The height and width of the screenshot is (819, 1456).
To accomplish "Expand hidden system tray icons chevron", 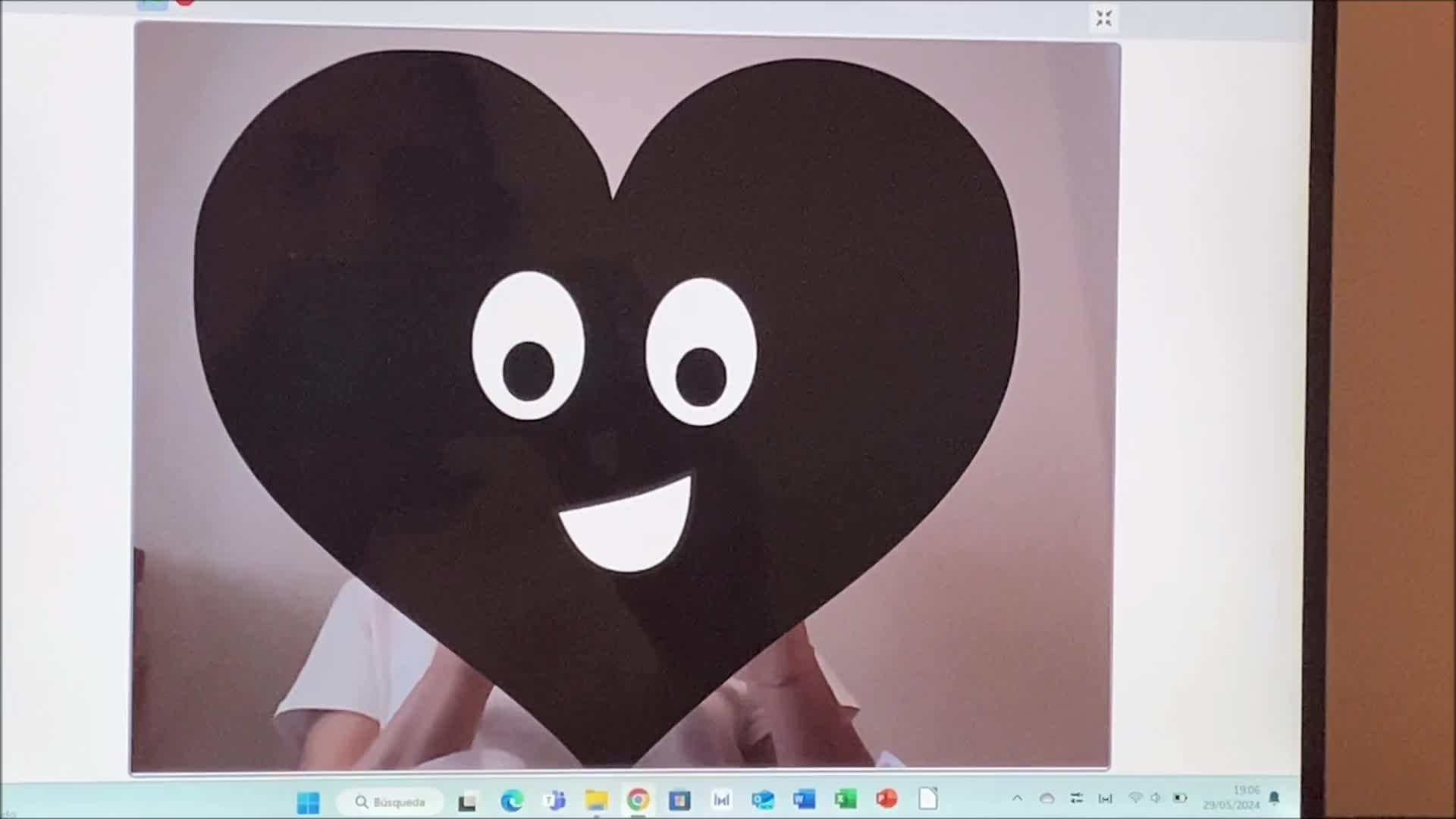I will click(x=1017, y=799).
